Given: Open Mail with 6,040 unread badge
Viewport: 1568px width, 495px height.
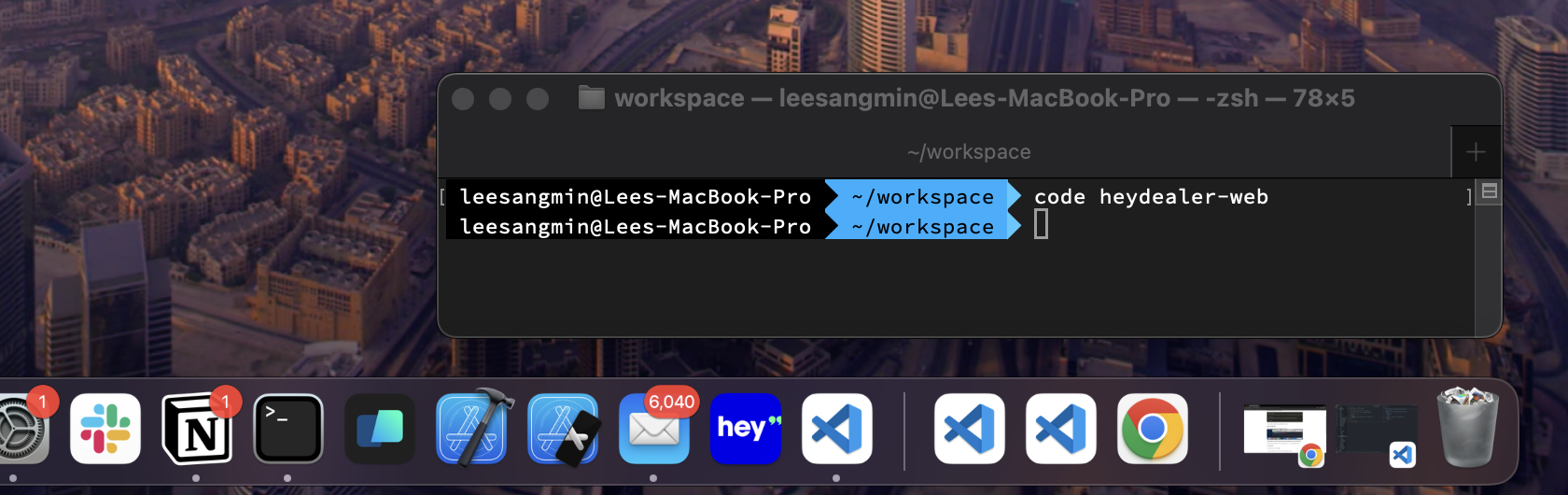Looking at the screenshot, I should 653,430.
